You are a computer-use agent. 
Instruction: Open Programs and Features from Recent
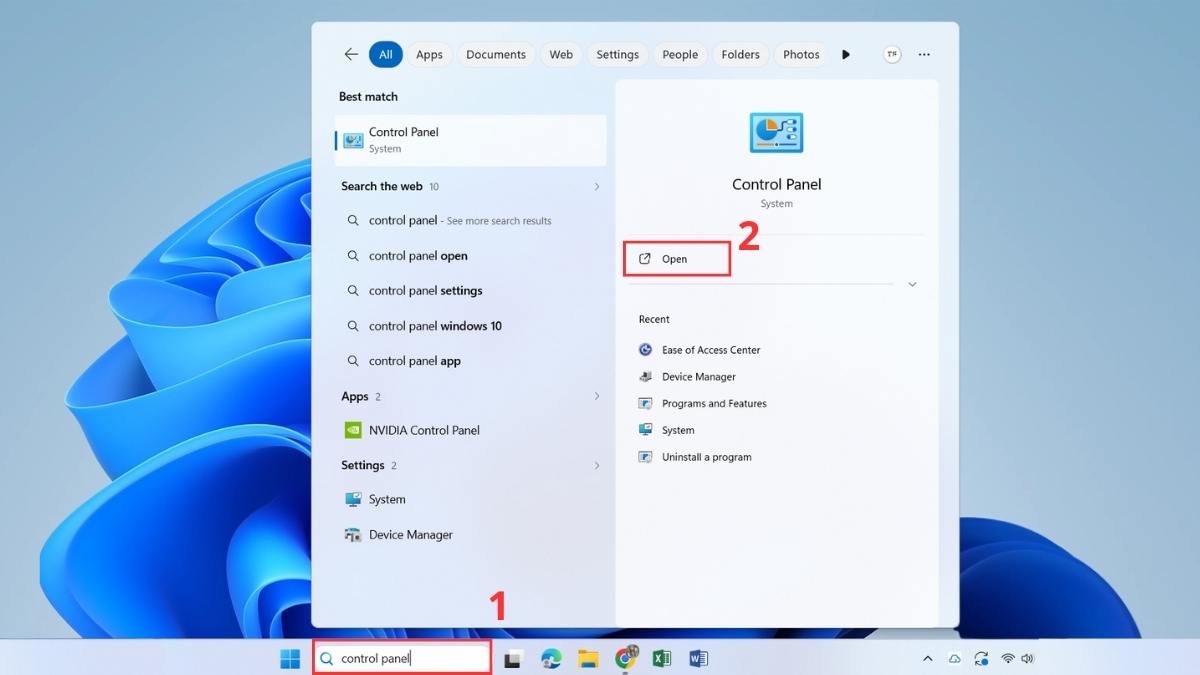[x=714, y=403]
